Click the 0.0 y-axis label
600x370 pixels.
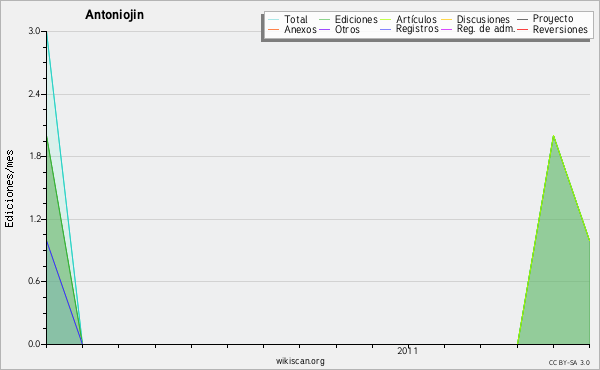(34, 344)
